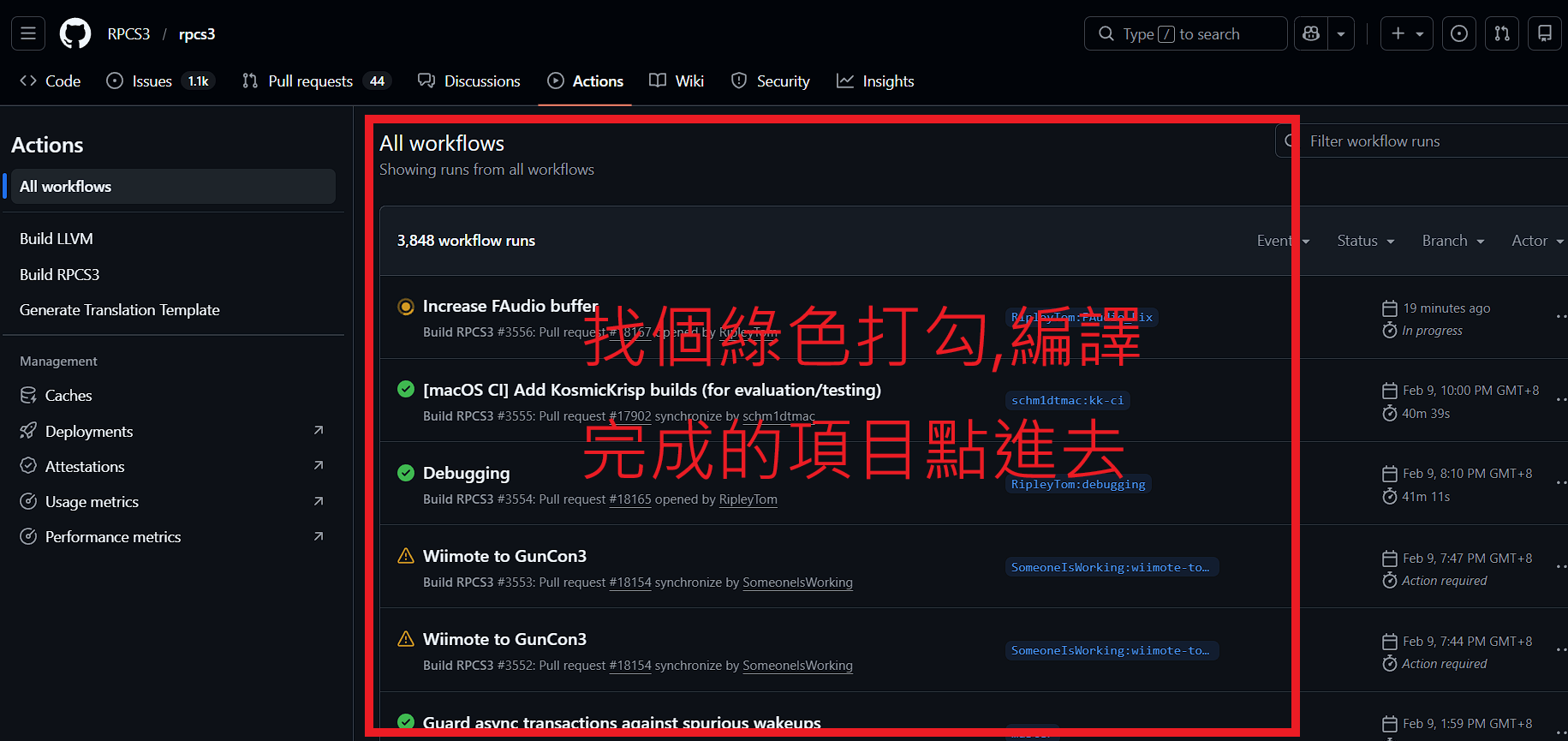This screenshot has width=1568, height=741.
Task: Open the notifications inbox icon
Action: point(1544,33)
